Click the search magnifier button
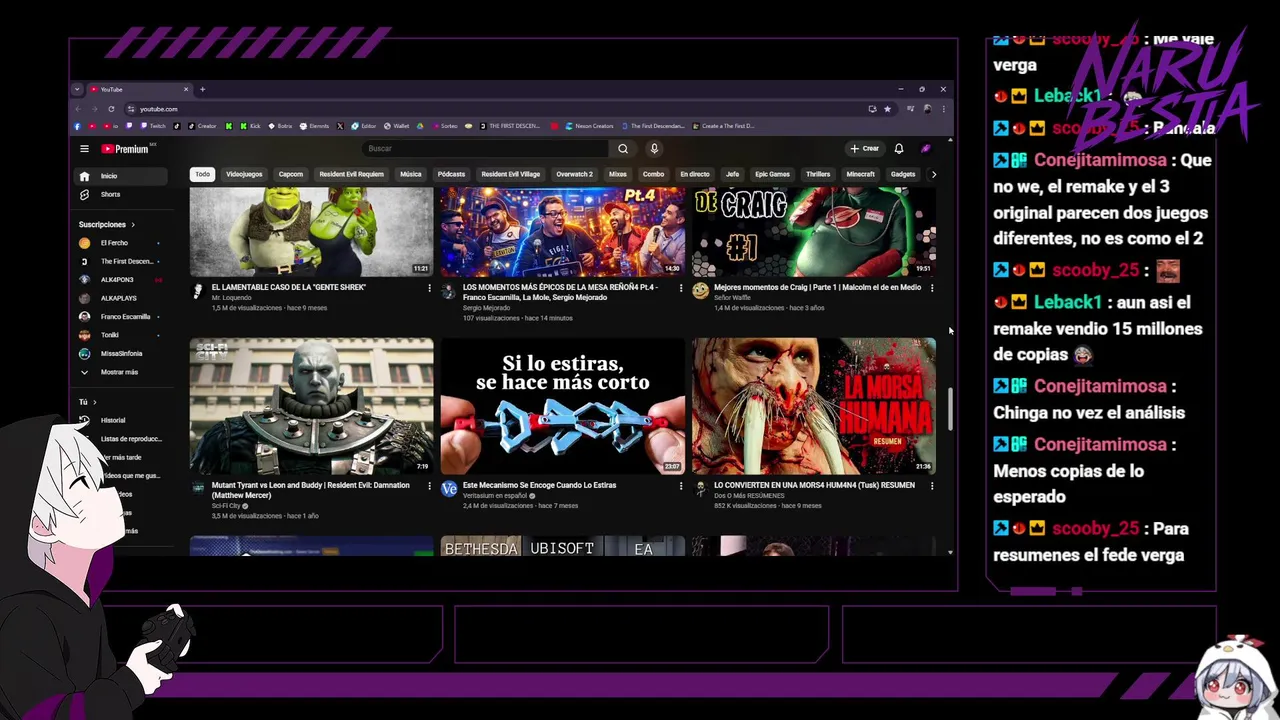Viewport: 1280px width, 720px height. point(623,149)
